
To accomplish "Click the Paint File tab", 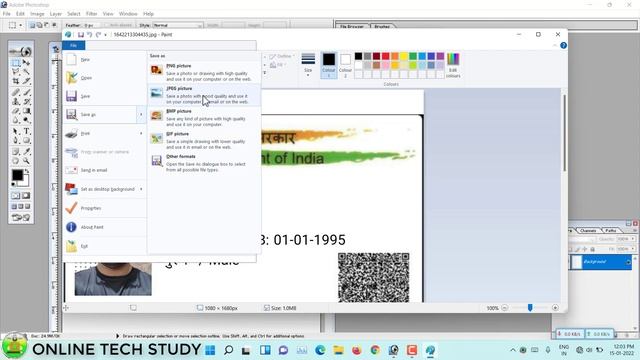I will pos(73,45).
